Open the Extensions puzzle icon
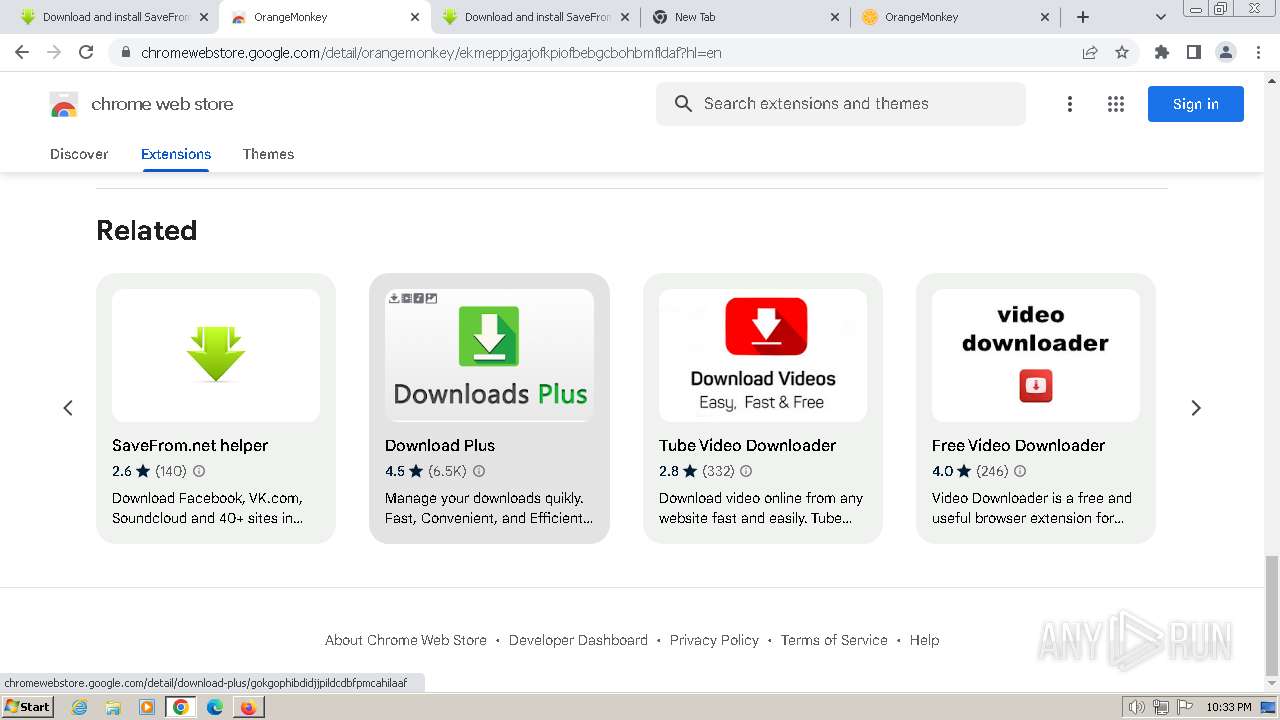The image size is (1280, 720). tap(1162, 52)
